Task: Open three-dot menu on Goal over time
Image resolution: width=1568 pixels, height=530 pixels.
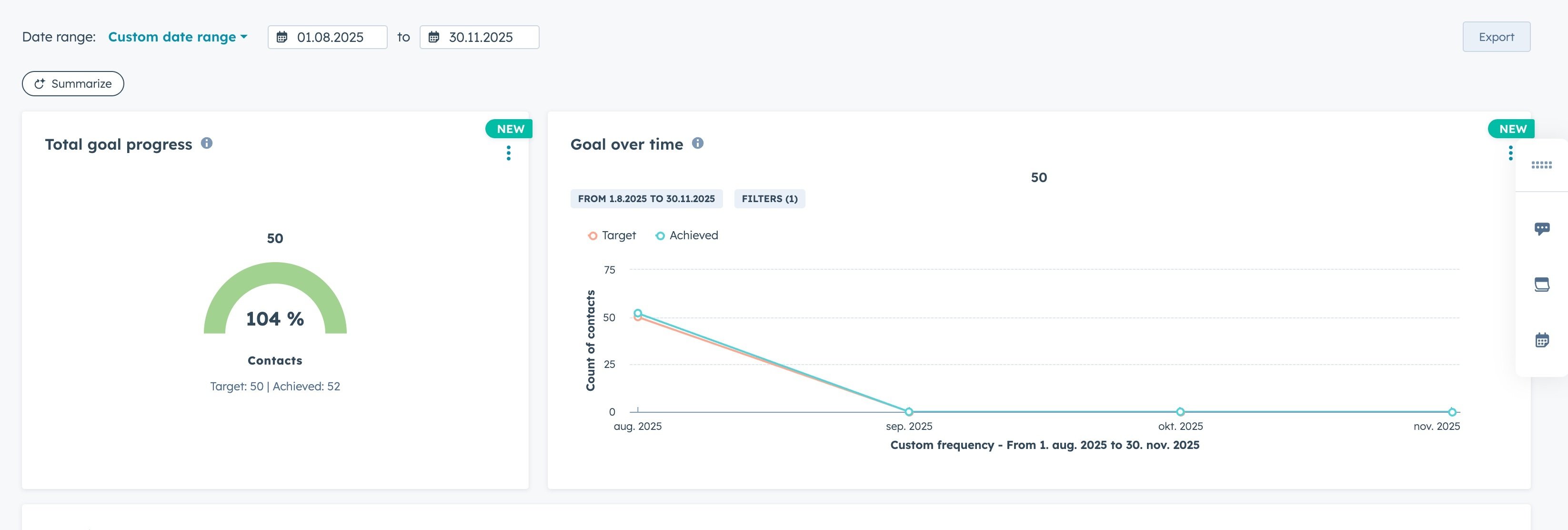Action: click(1510, 153)
